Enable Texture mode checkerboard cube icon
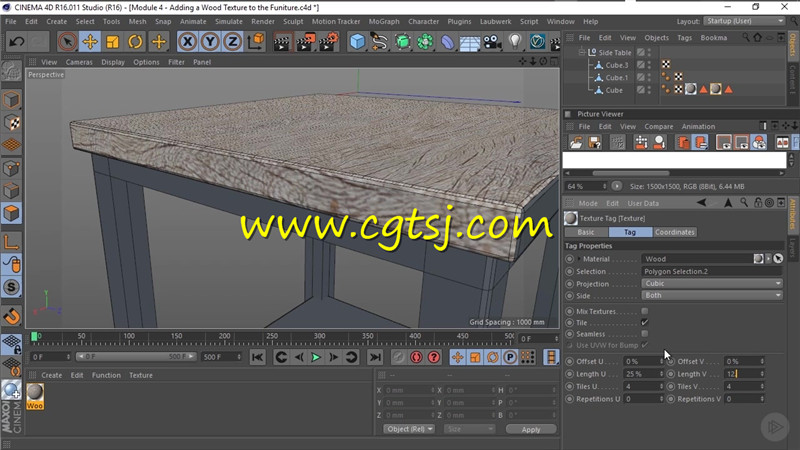 tap(11, 122)
